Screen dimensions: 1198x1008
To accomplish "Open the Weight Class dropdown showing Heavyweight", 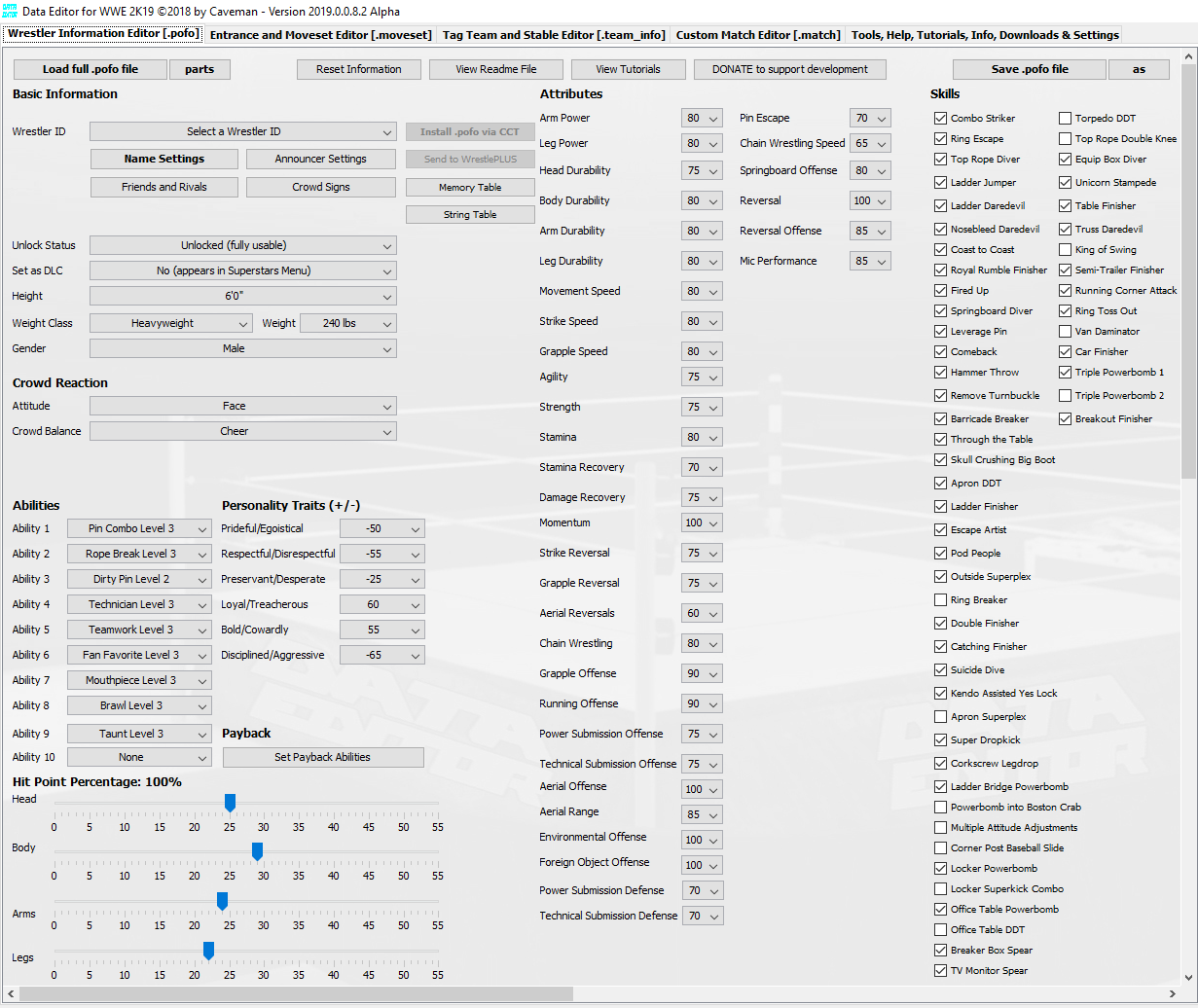I will (x=171, y=323).
